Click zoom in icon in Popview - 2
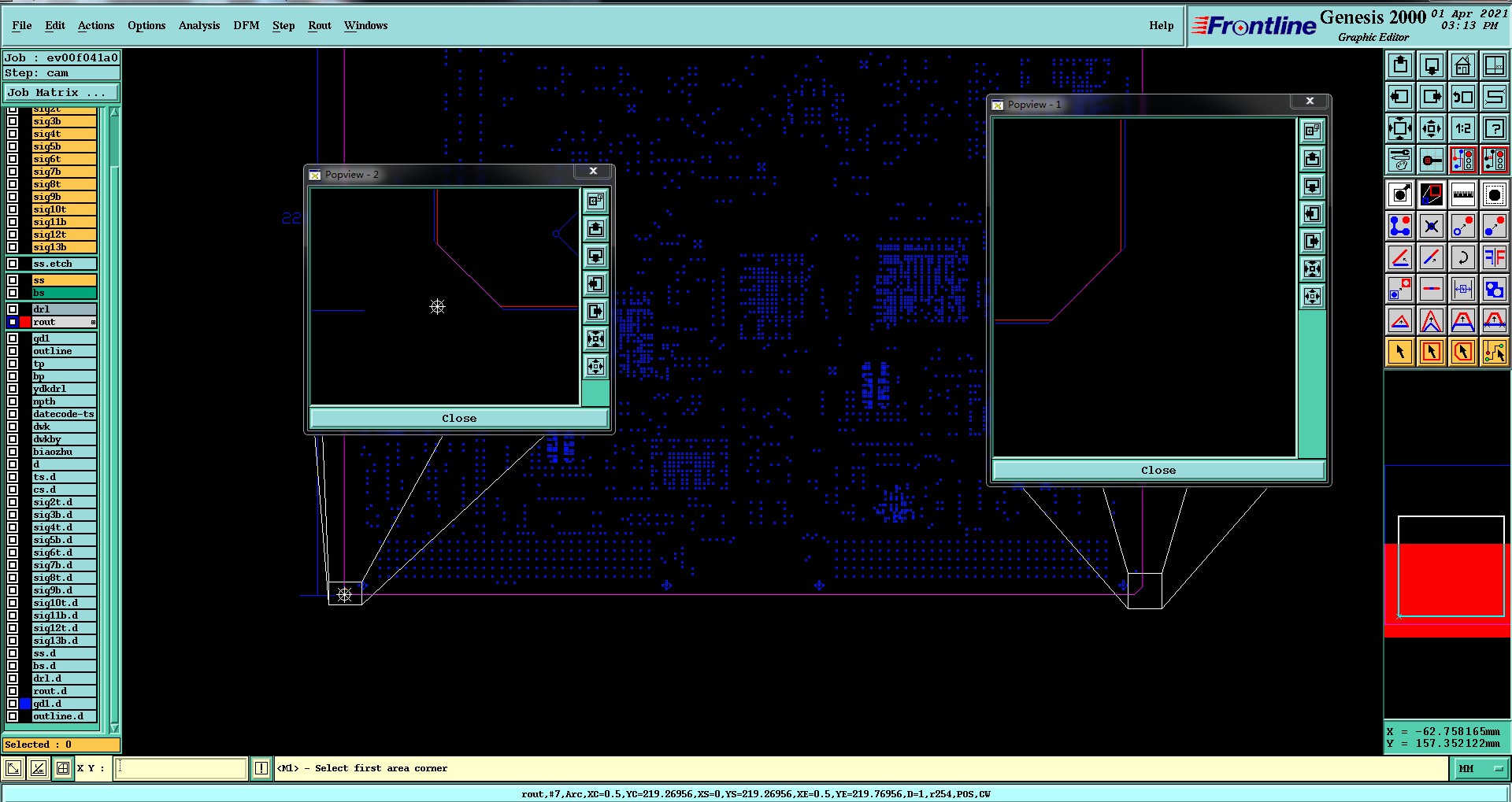1512x802 pixels. coord(596,339)
